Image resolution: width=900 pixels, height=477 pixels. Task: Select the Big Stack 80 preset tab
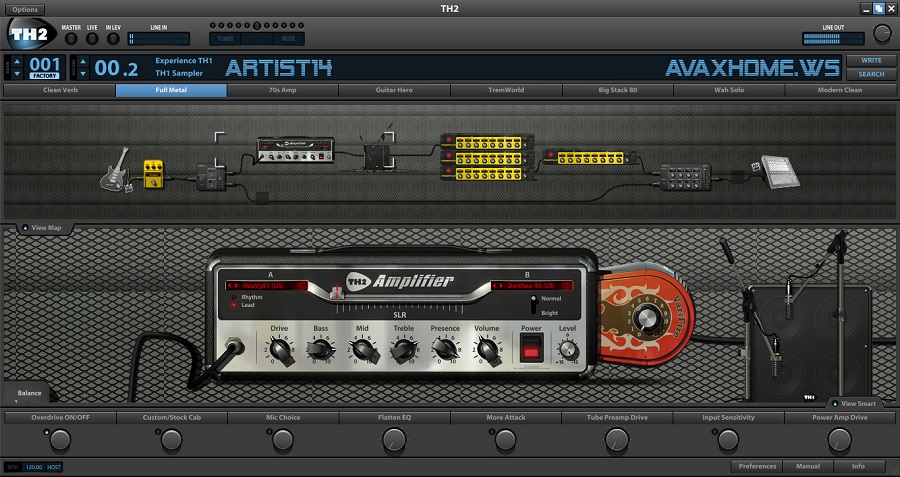pyautogui.click(x=618, y=90)
